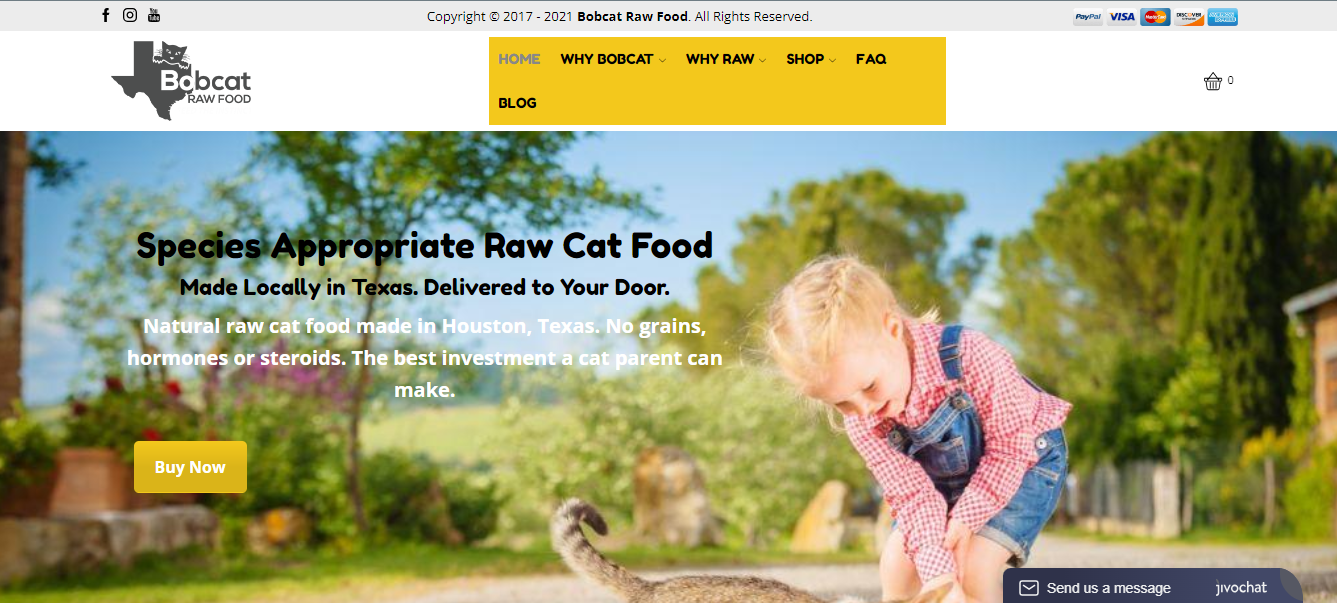Open the Blog menu item
The width and height of the screenshot is (1337, 603).
[517, 103]
